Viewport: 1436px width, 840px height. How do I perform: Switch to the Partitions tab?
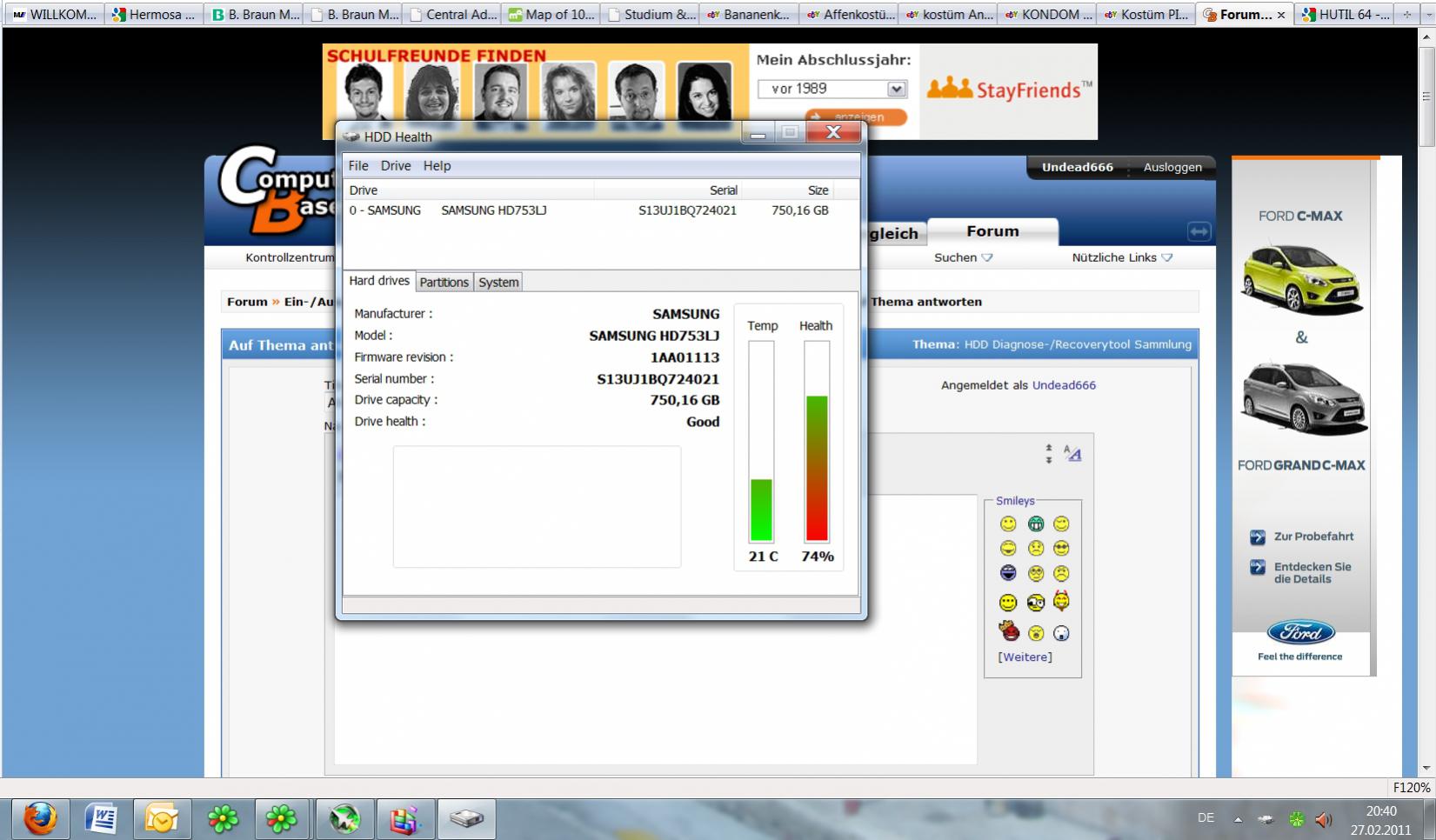tap(444, 282)
